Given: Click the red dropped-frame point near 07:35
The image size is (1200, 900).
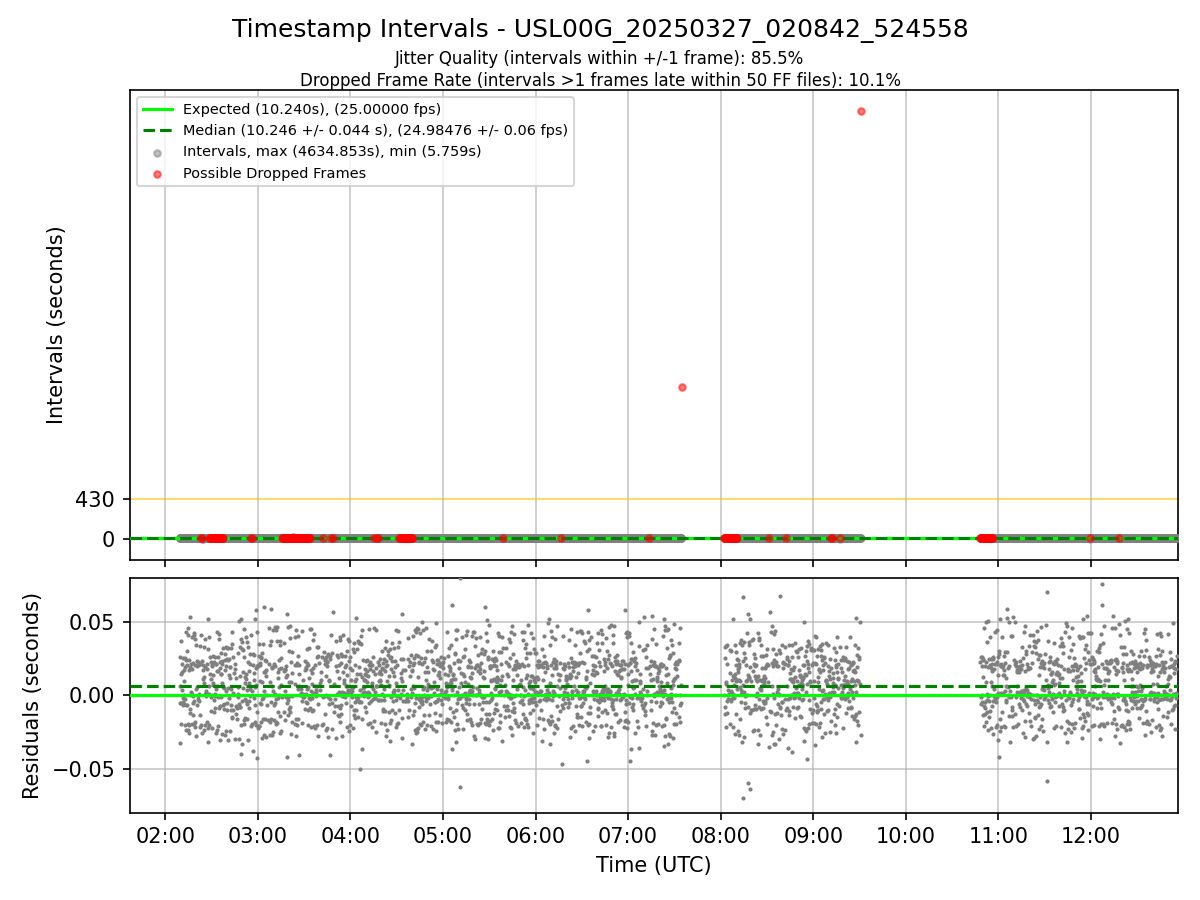Looking at the screenshot, I should point(682,387).
